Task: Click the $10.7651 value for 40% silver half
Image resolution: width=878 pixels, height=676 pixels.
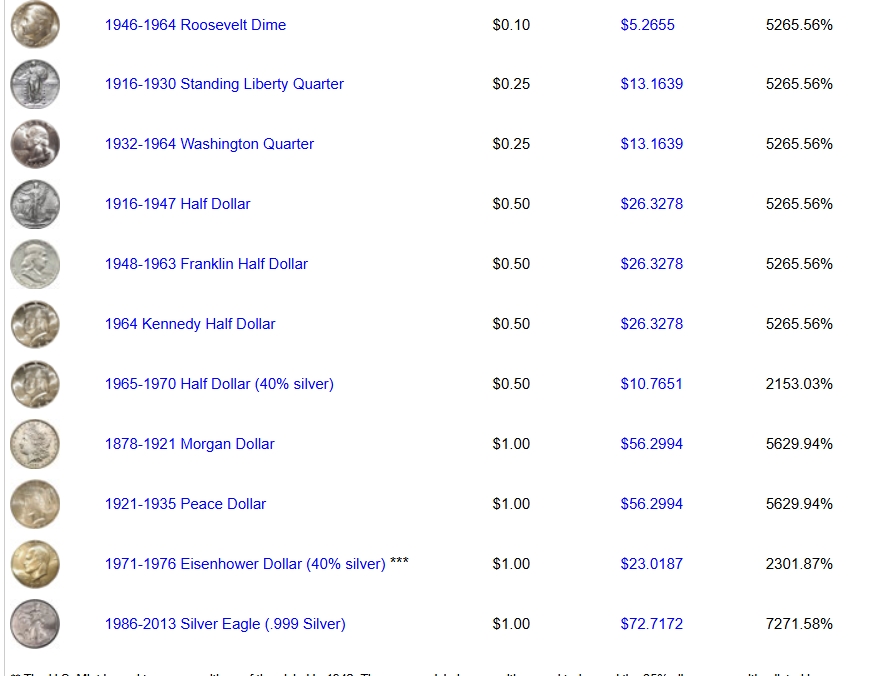Action: tap(653, 384)
